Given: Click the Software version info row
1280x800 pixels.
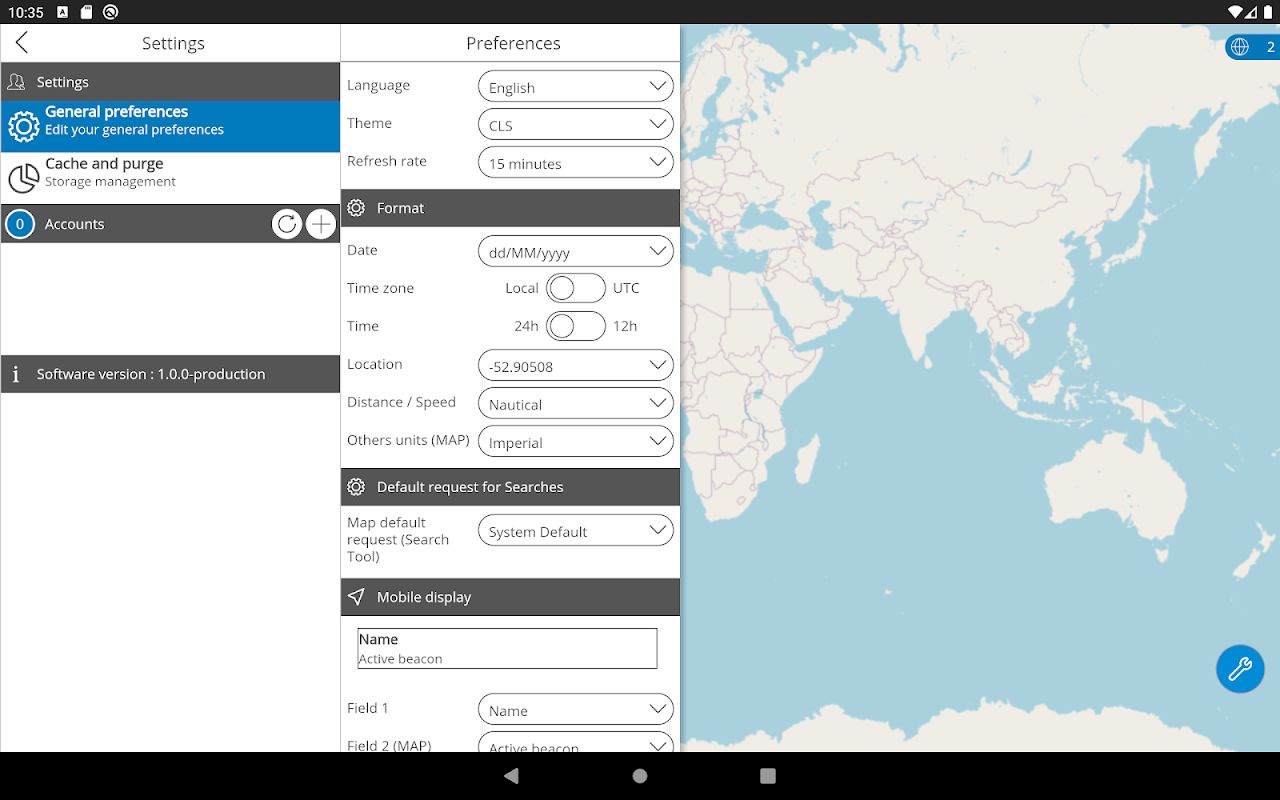Looking at the screenshot, I should (170, 374).
